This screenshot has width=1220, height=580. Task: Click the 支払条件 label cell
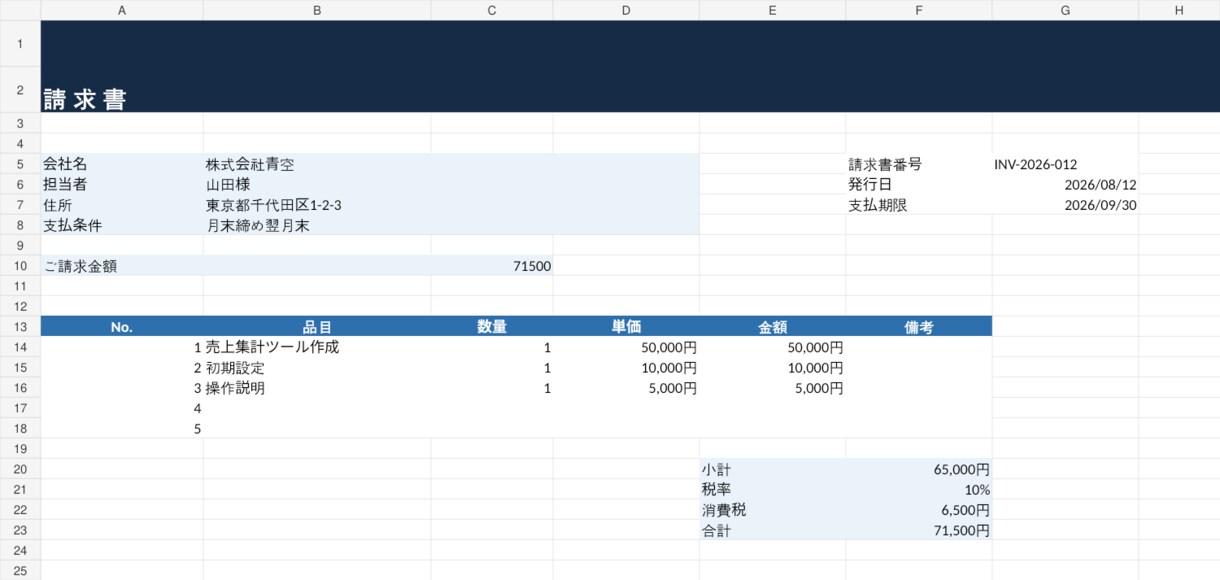point(122,225)
